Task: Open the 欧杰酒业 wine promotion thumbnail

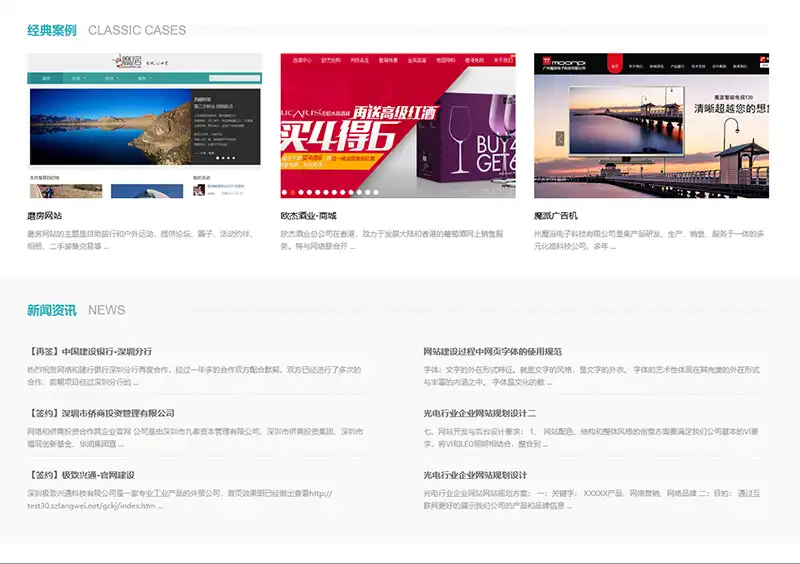Action: click(x=398, y=125)
